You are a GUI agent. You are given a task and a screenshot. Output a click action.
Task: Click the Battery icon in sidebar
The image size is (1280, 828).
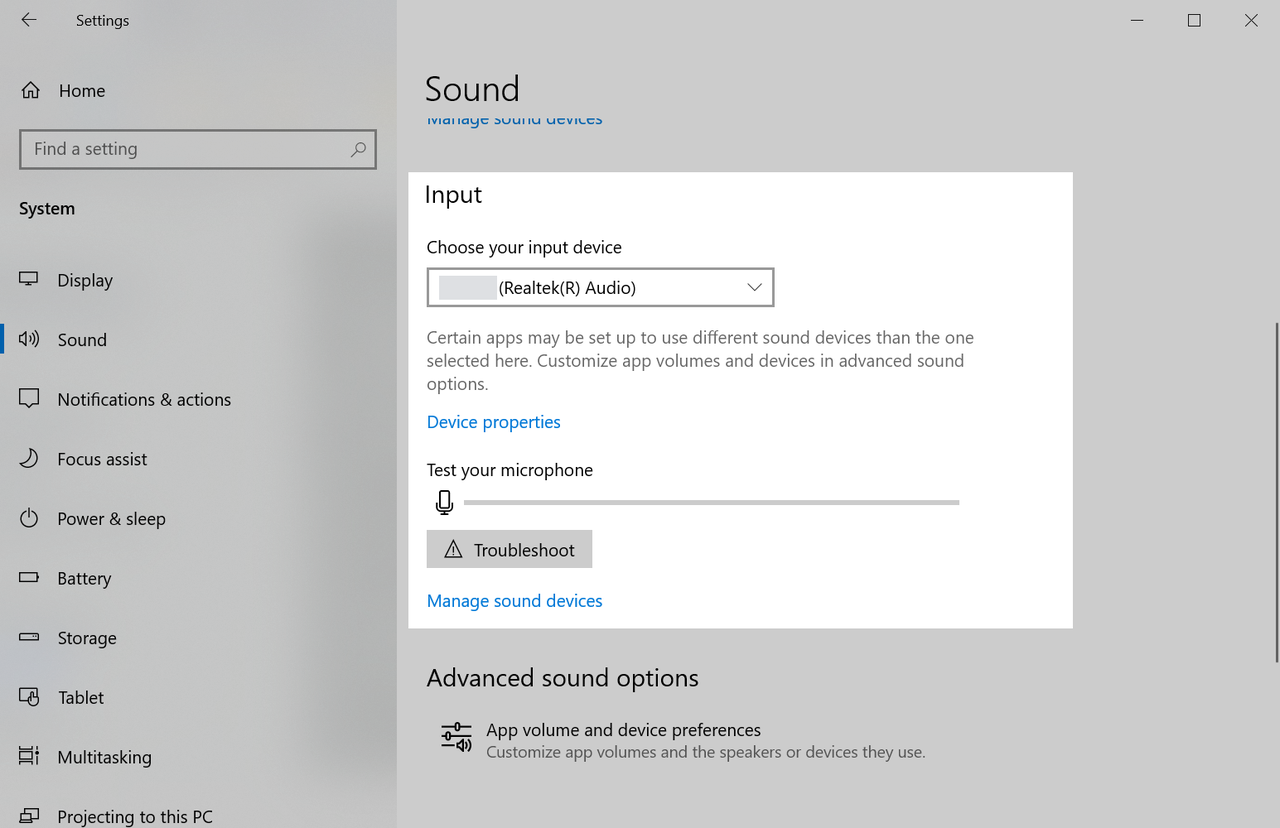pyautogui.click(x=29, y=578)
